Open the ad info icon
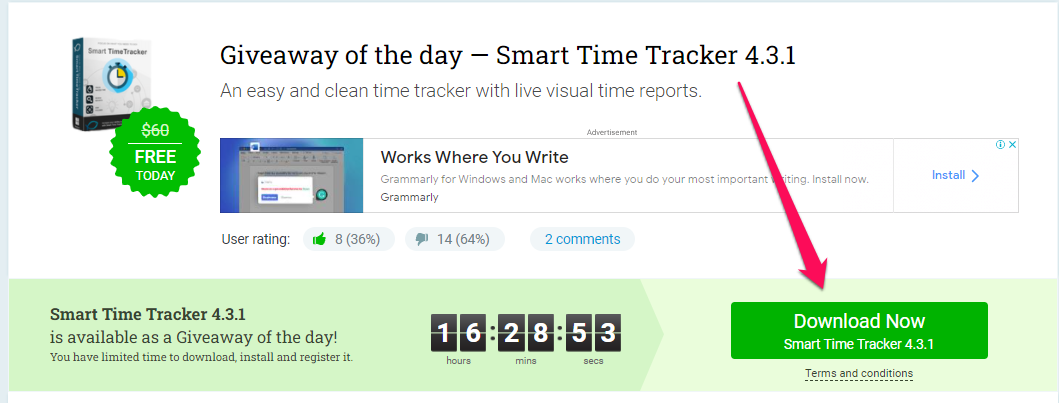 [1001, 144]
